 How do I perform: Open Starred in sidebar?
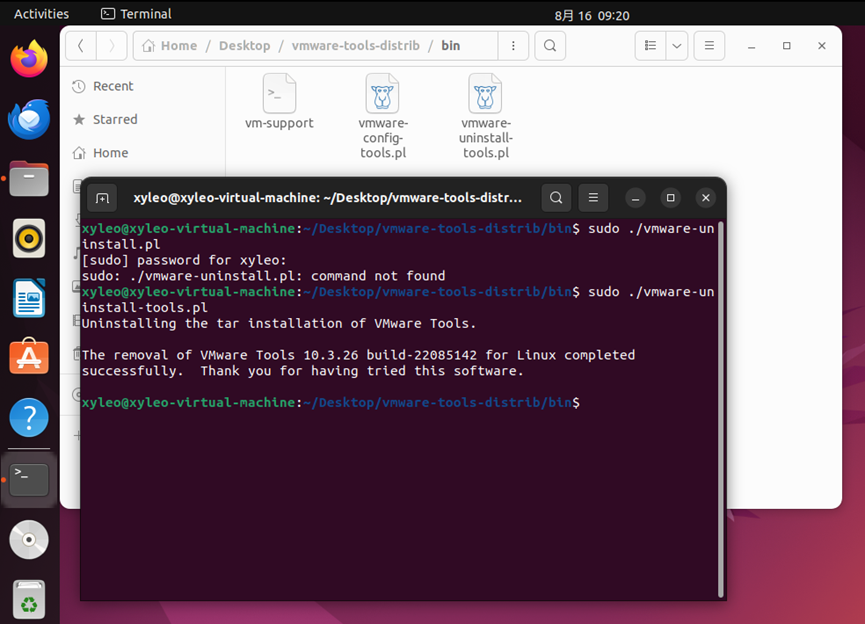[x=115, y=120]
